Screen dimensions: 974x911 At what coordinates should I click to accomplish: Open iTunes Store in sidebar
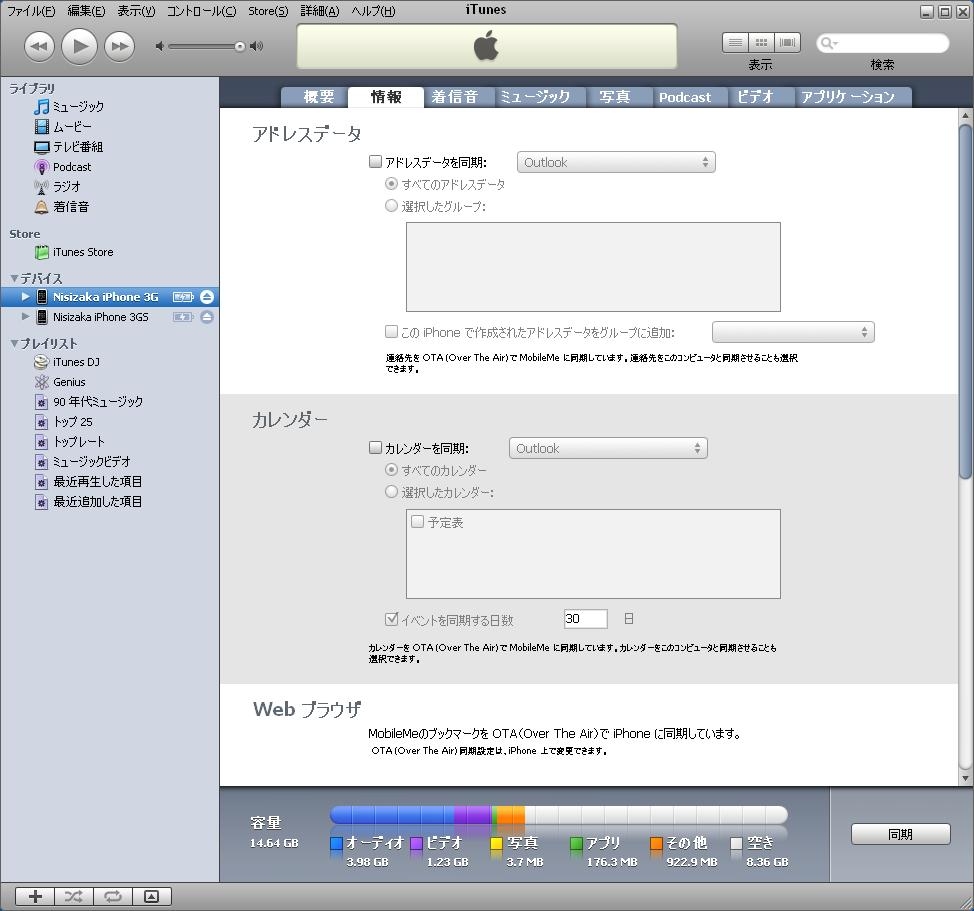click(83, 252)
